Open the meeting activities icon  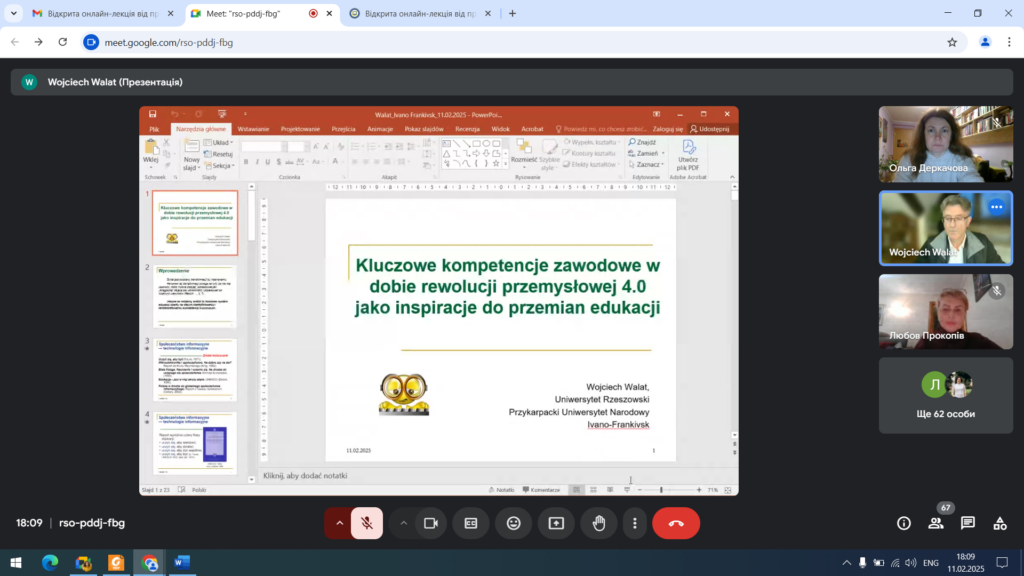[1000, 523]
